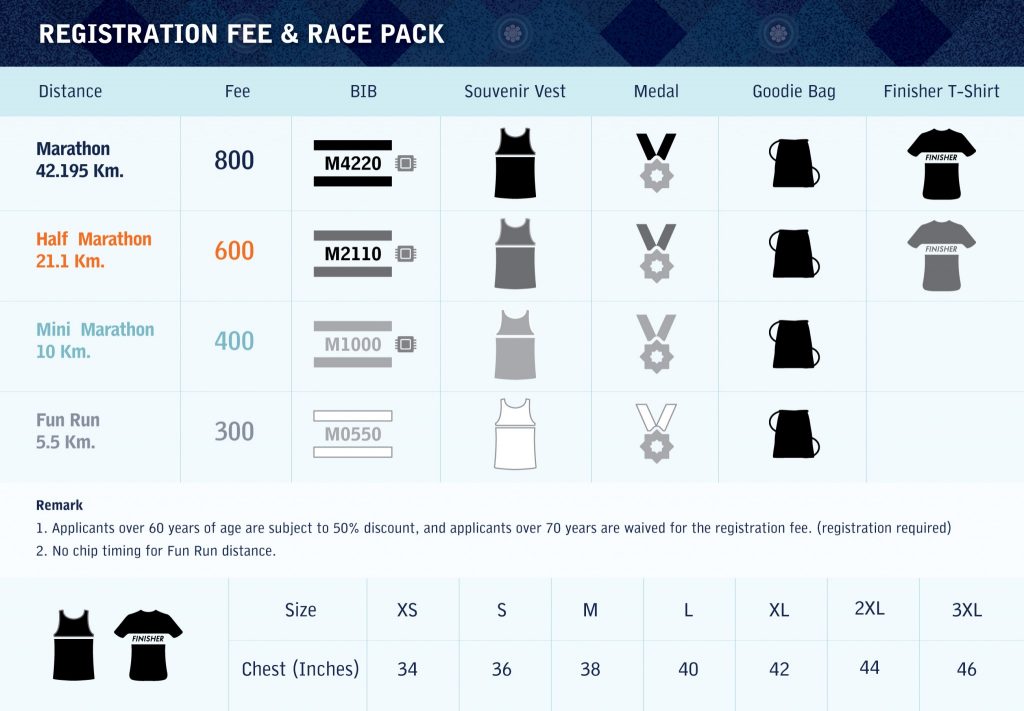1024x711 pixels.
Task: Click the timing chip icon beside M4220
Action: pyautogui.click(x=406, y=163)
